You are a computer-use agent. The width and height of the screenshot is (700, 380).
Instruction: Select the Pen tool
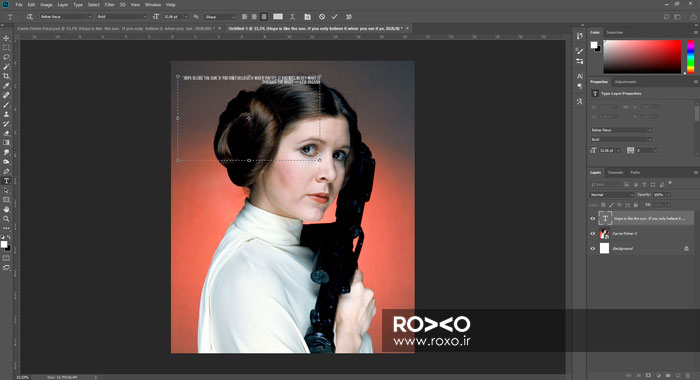tap(6, 171)
